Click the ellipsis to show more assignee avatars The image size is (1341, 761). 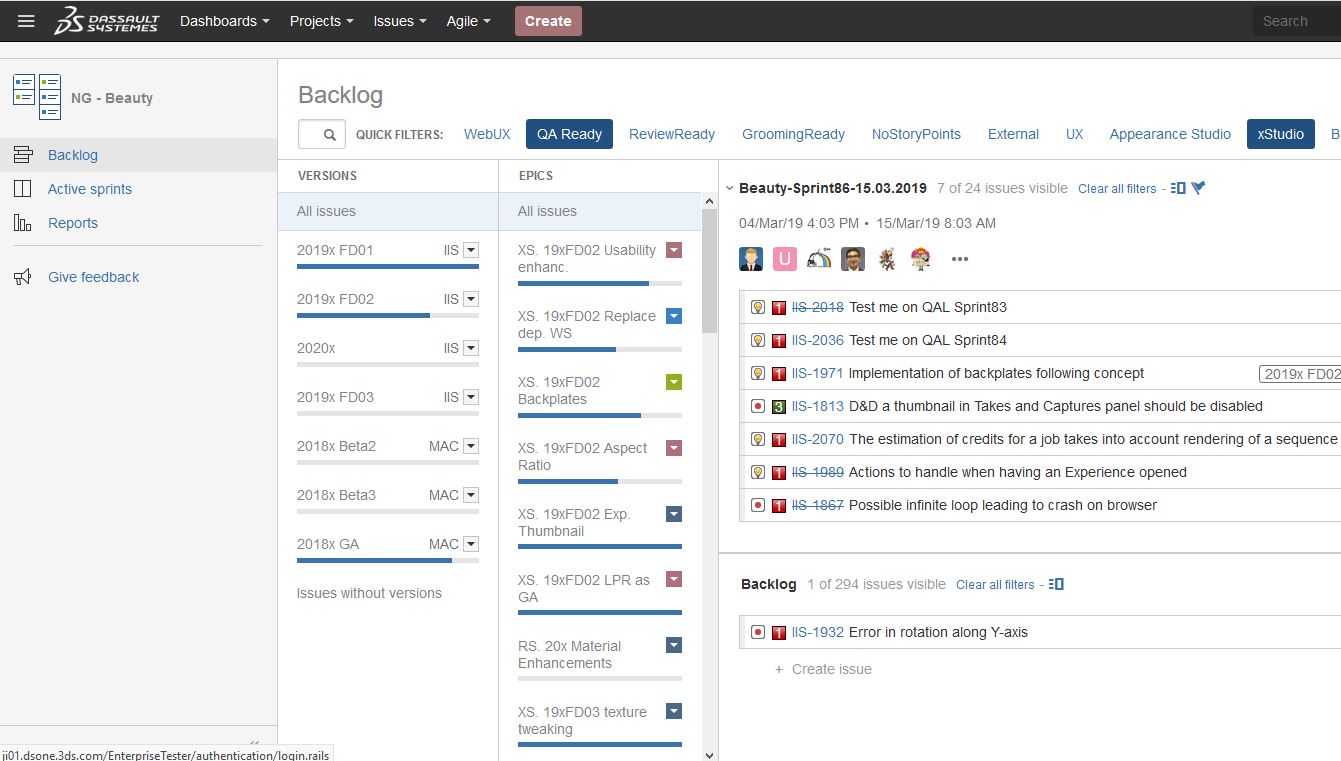pos(959,259)
